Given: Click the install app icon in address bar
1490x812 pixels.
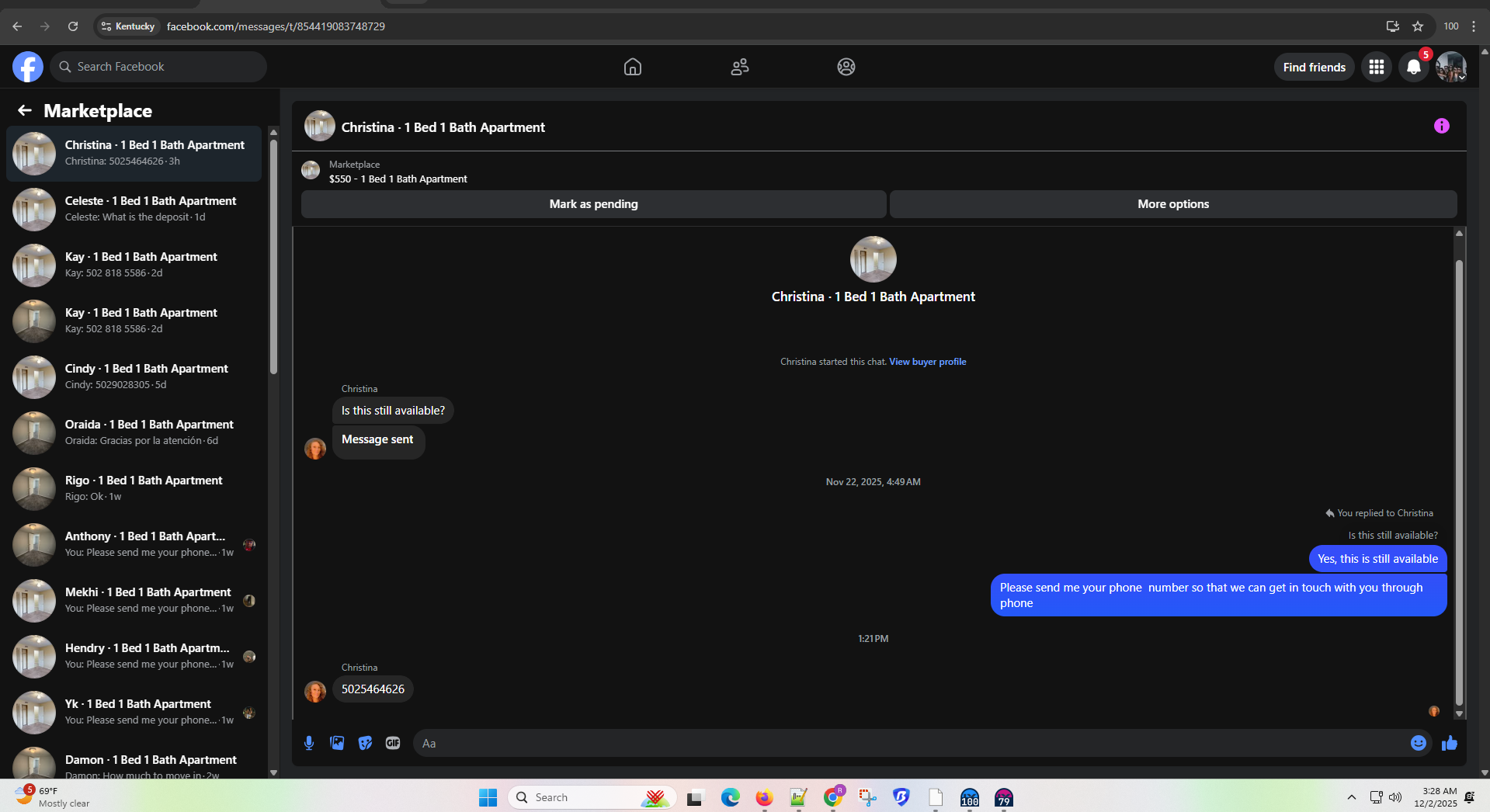Looking at the screenshot, I should pyautogui.click(x=1393, y=26).
